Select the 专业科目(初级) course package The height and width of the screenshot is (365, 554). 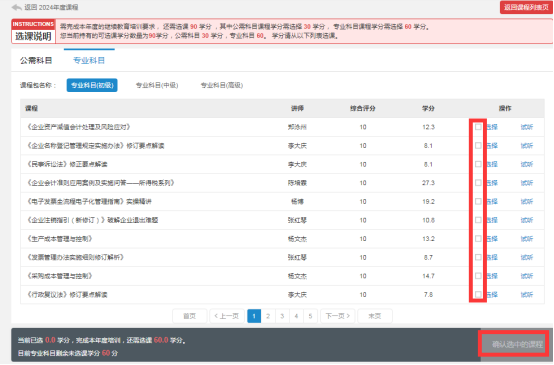pos(92,85)
